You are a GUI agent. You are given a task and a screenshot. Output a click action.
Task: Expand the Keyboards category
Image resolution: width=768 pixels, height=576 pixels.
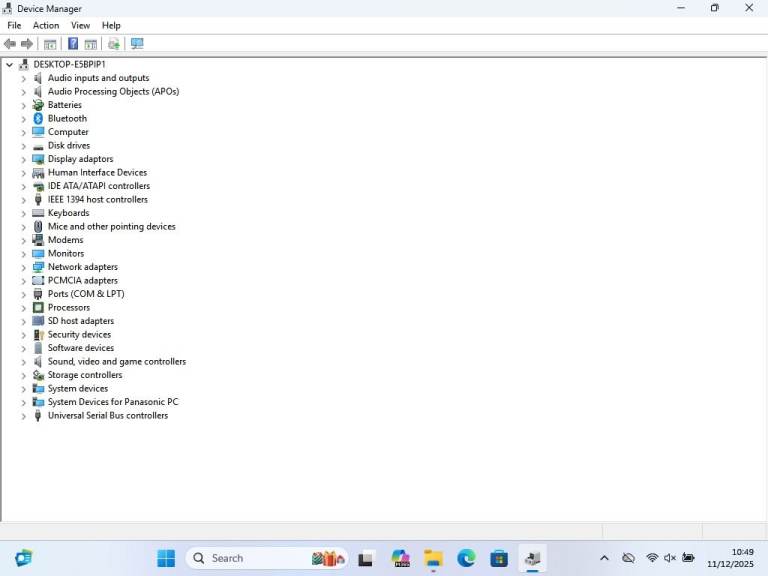24,213
